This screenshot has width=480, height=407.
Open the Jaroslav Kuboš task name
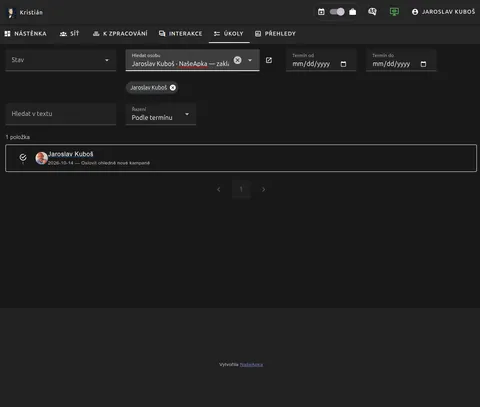[71, 154]
